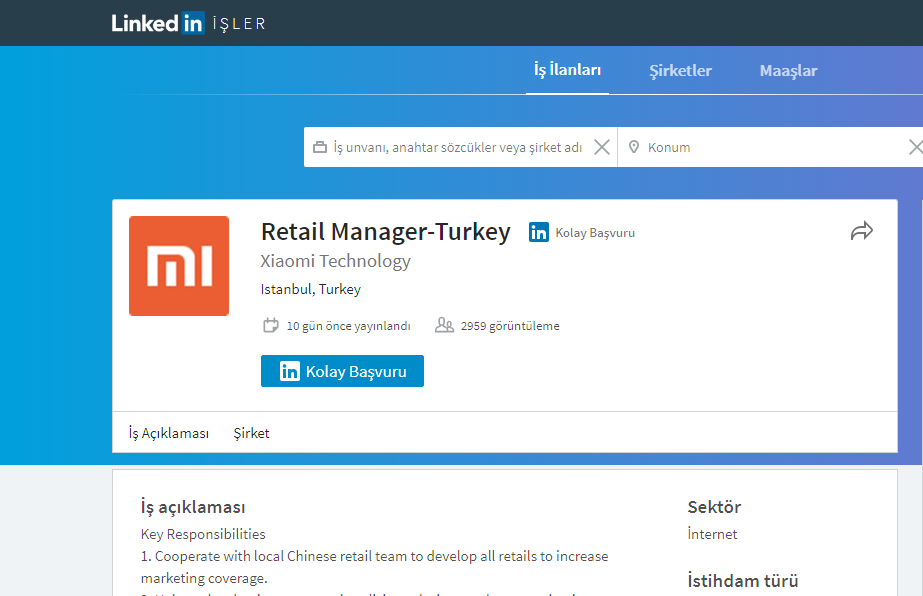Screen dimensions: 923x596
Task: Click the people views count icon
Action: coord(444,325)
